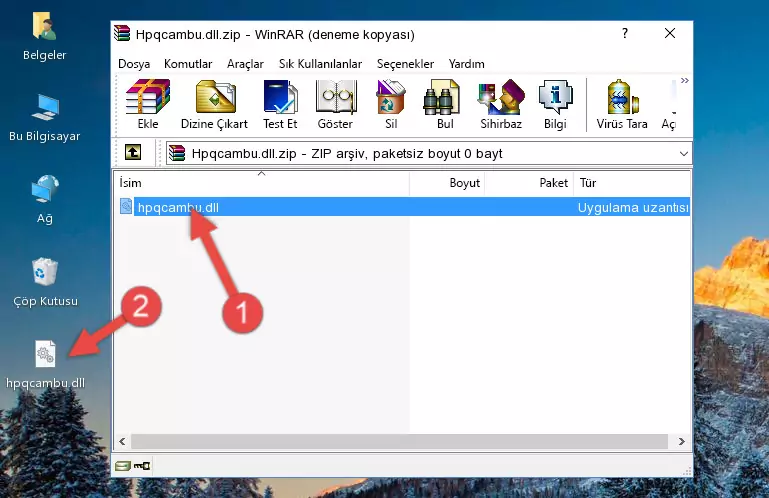The width and height of the screenshot is (769, 498).
Task: Run Test Et on the archive
Action: 280,104
